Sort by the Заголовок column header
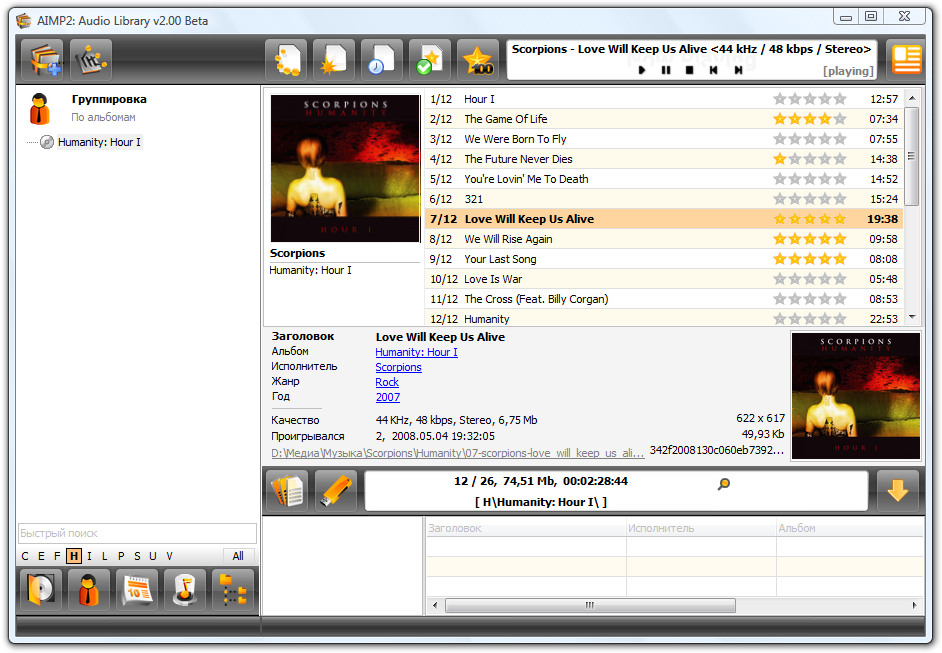The width and height of the screenshot is (942, 653). click(x=526, y=528)
